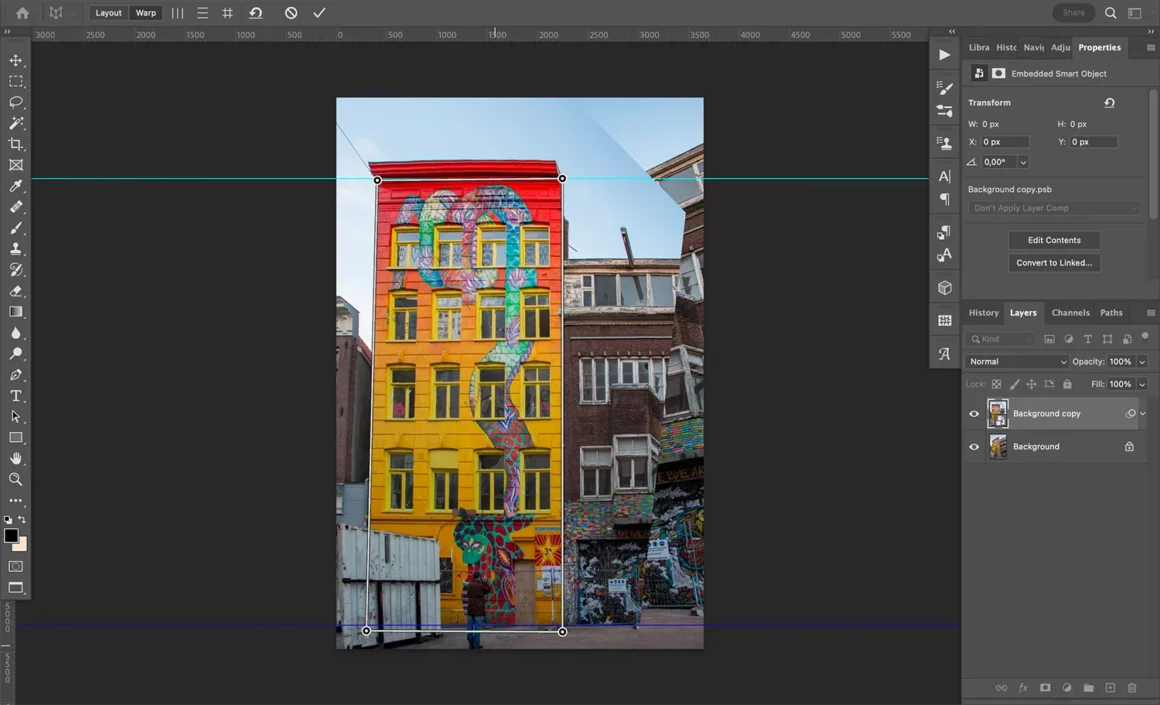Image resolution: width=1160 pixels, height=705 pixels.
Task: Select the Crop tool
Action: 16,144
